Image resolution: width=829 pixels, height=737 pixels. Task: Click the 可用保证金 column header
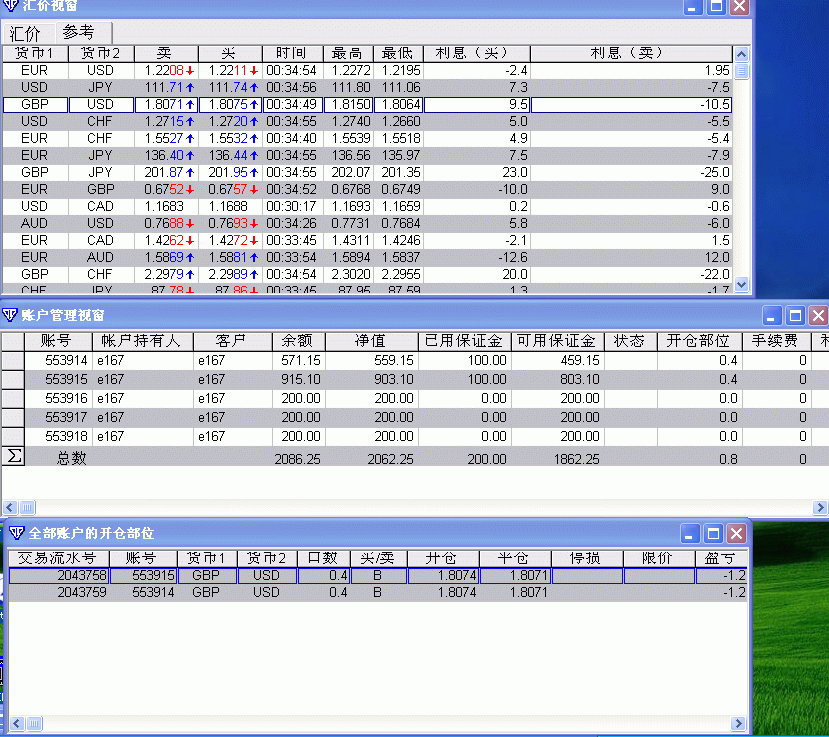pos(558,341)
